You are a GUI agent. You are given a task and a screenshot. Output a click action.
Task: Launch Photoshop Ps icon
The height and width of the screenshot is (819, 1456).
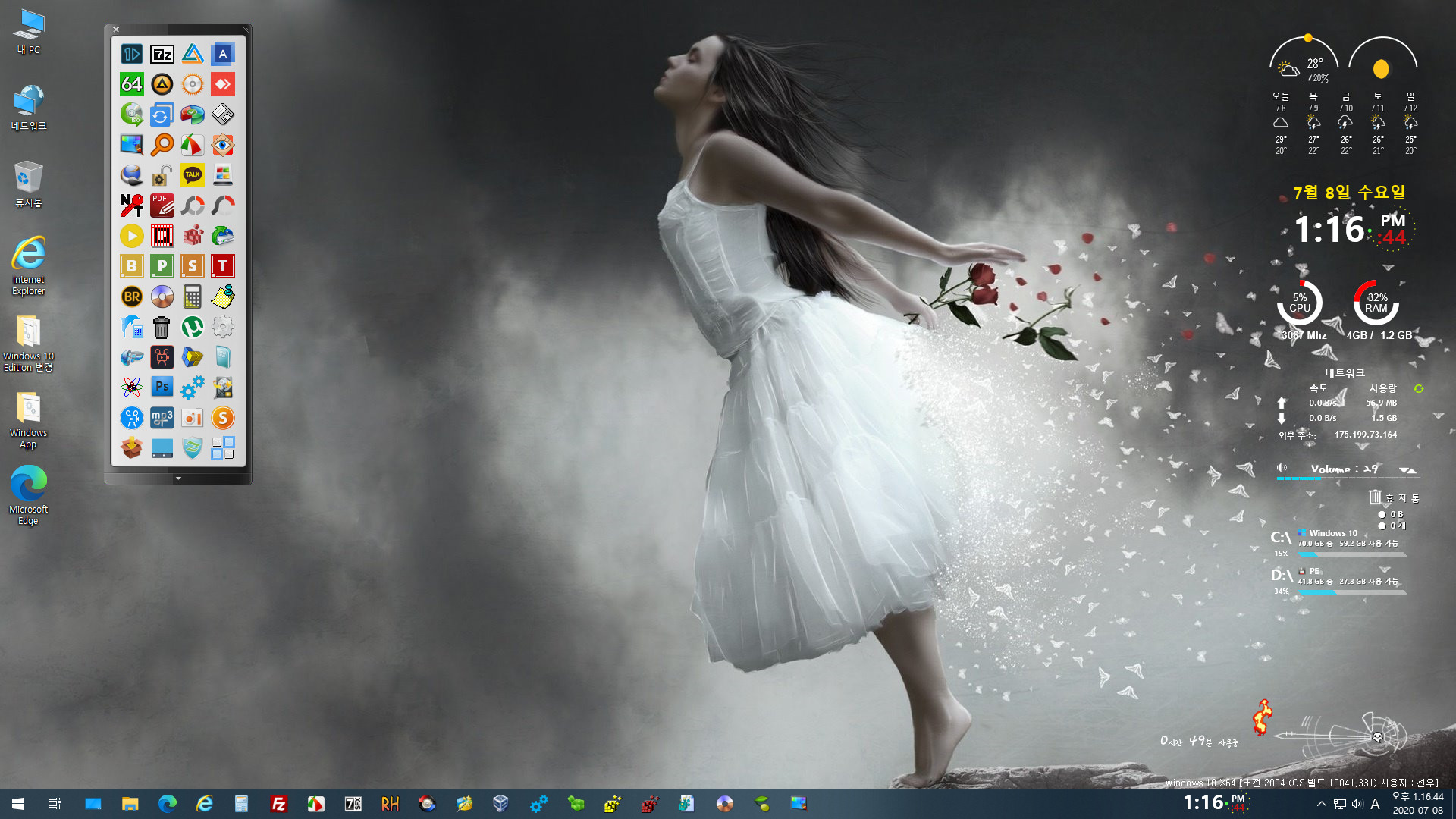[x=162, y=388]
